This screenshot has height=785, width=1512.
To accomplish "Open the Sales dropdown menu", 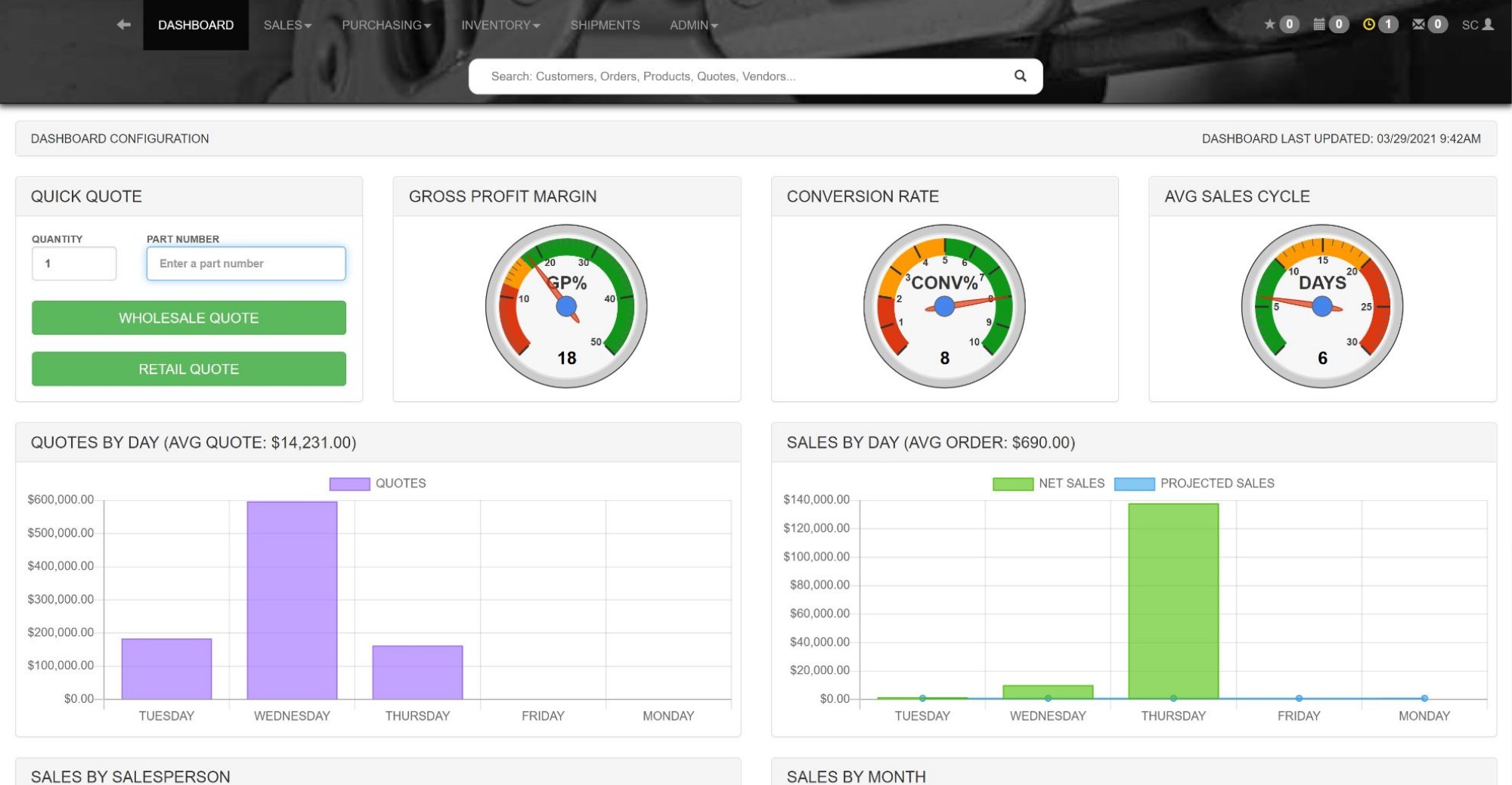I will click(287, 25).
